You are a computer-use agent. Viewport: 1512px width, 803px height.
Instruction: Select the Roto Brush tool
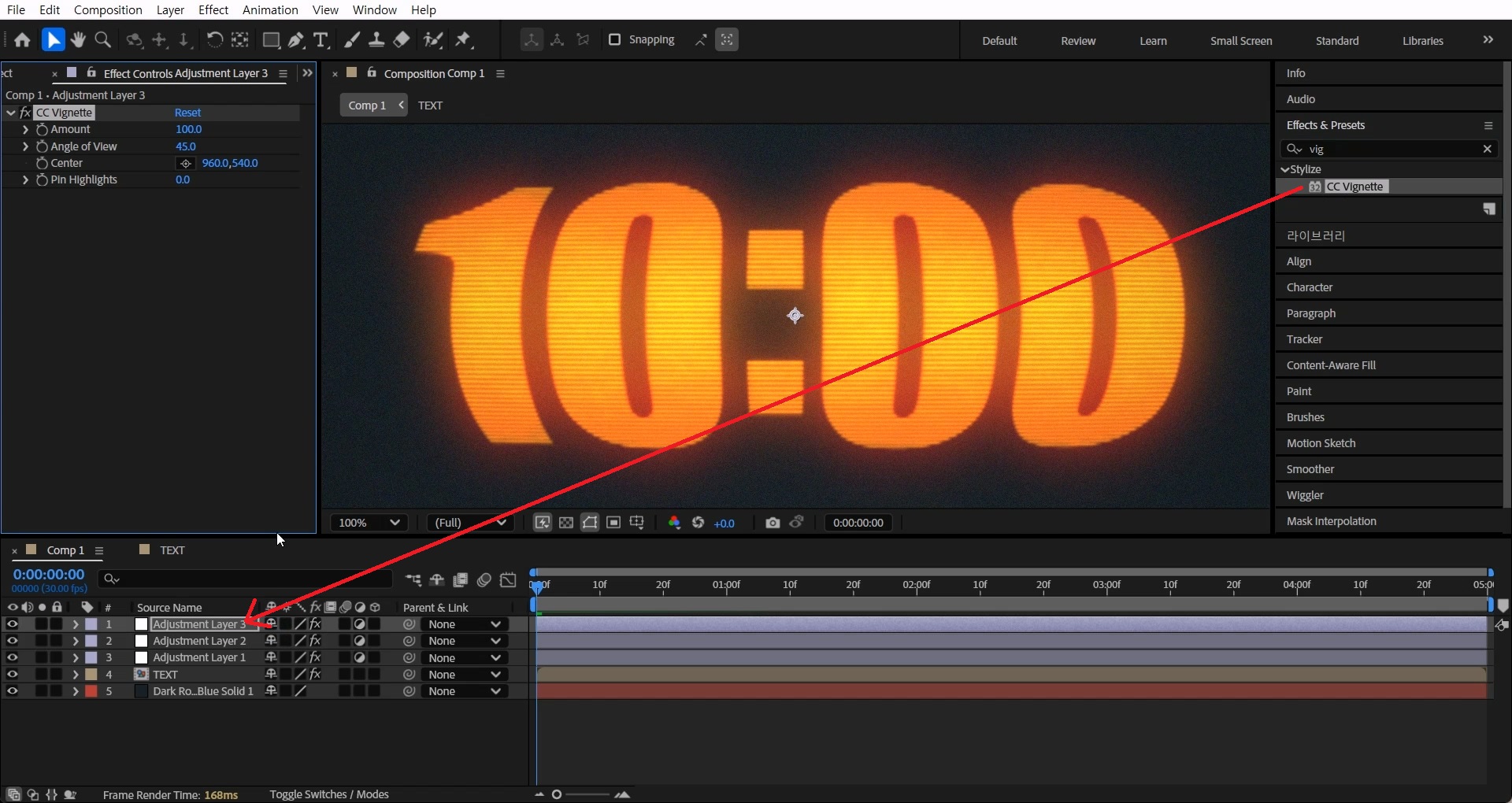433,40
